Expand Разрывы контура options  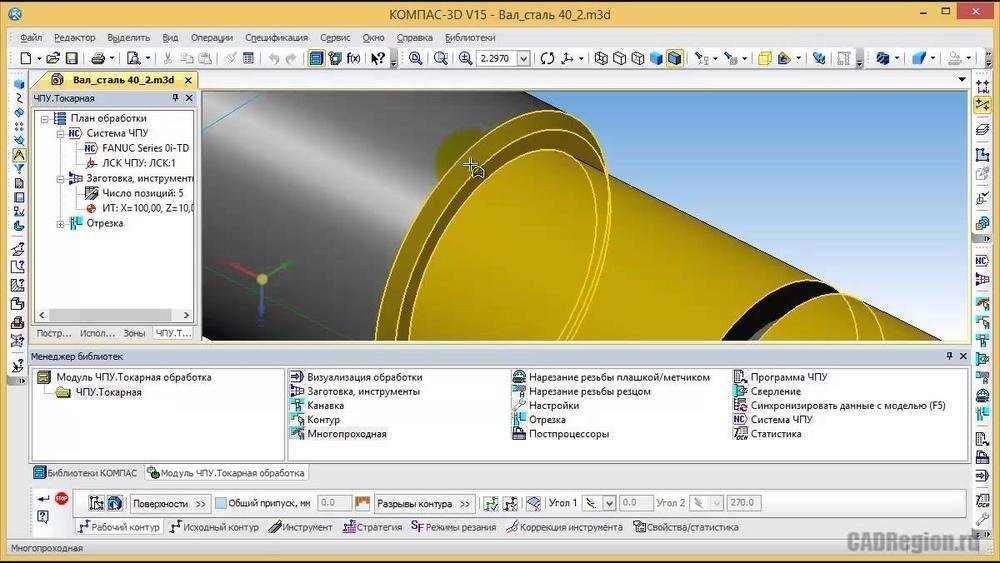[424, 503]
